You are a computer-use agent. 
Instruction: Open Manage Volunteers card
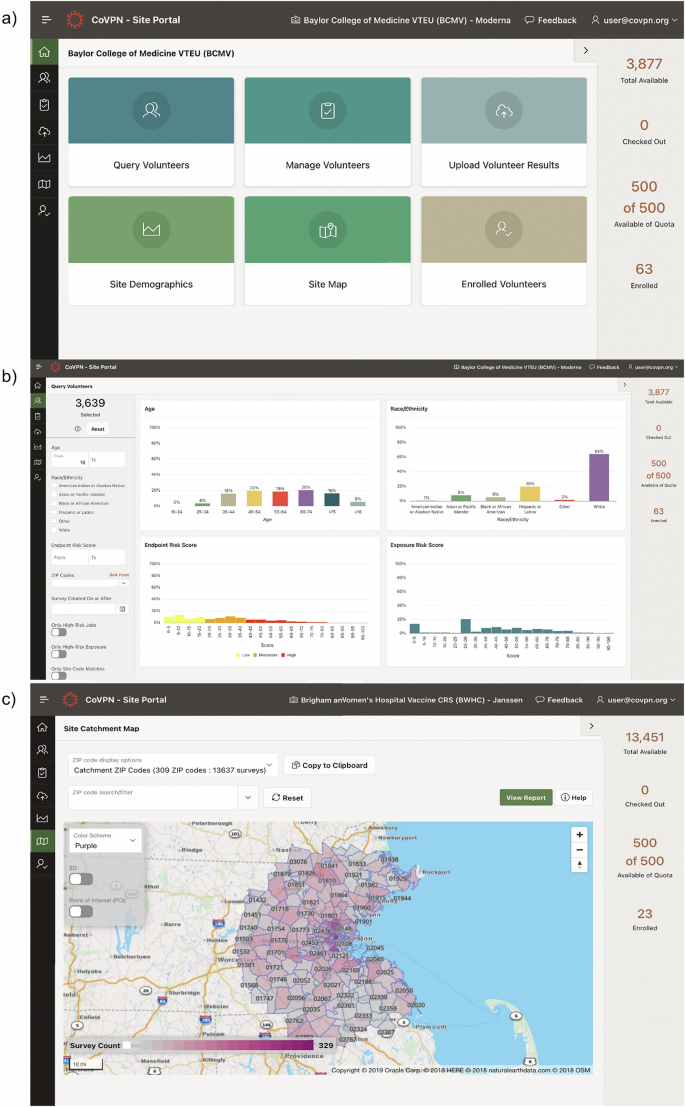[328, 131]
